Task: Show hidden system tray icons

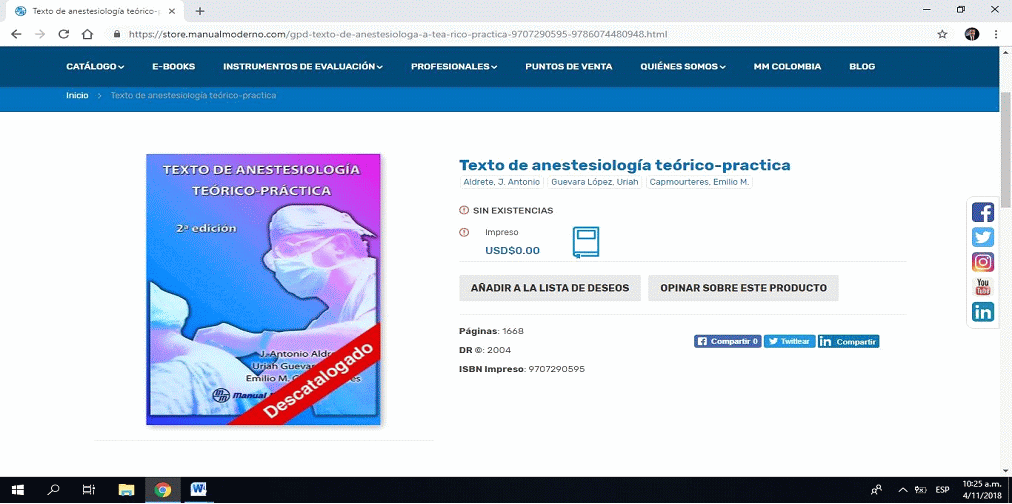Action: [903, 490]
